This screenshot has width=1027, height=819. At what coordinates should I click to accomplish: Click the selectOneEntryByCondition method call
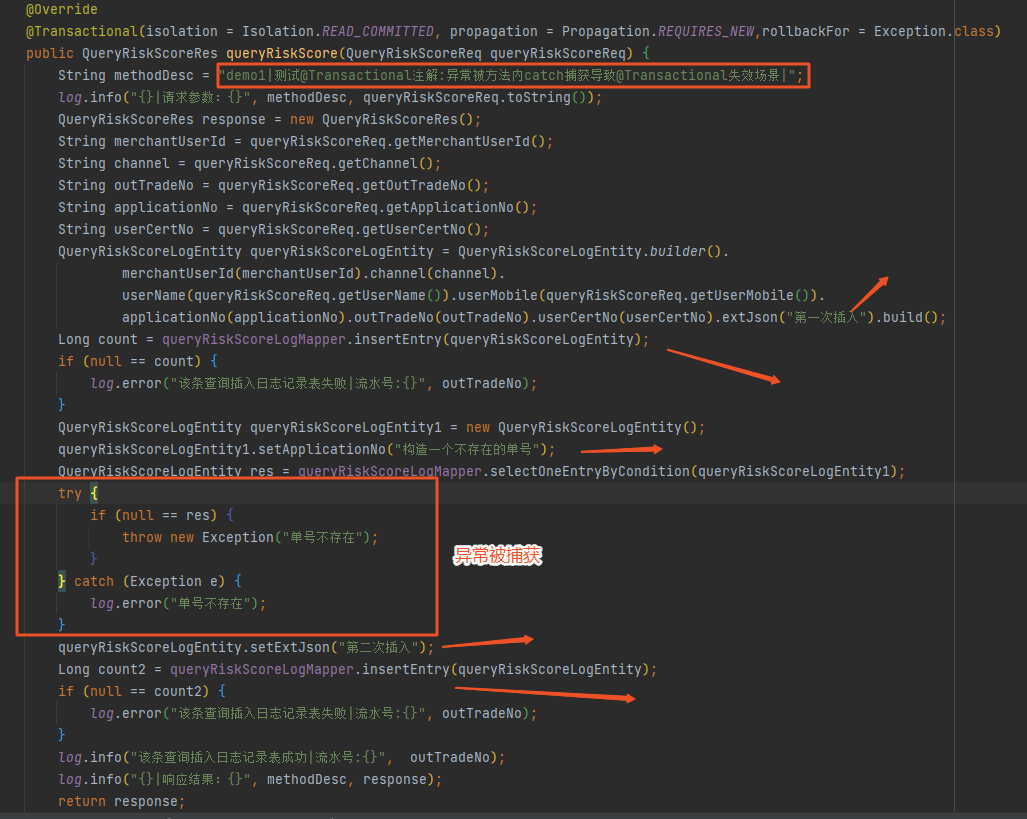(589, 472)
